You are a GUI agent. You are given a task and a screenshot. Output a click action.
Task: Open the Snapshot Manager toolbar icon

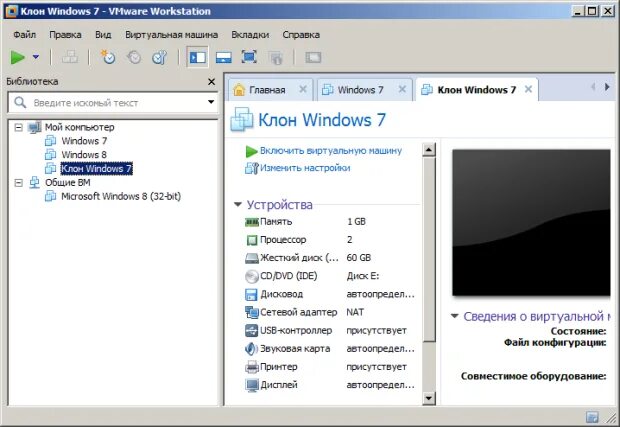pos(160,57)
